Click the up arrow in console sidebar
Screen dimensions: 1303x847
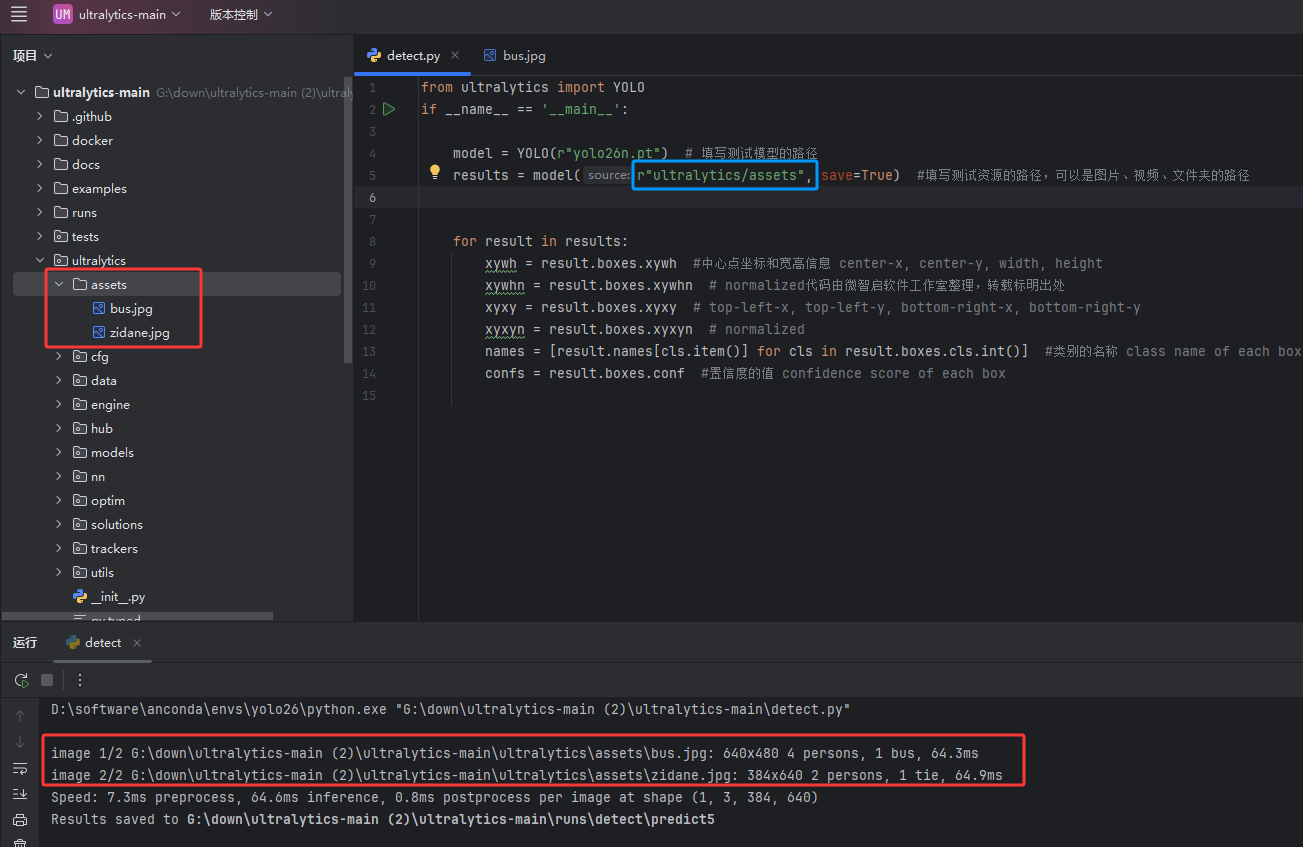20,716
